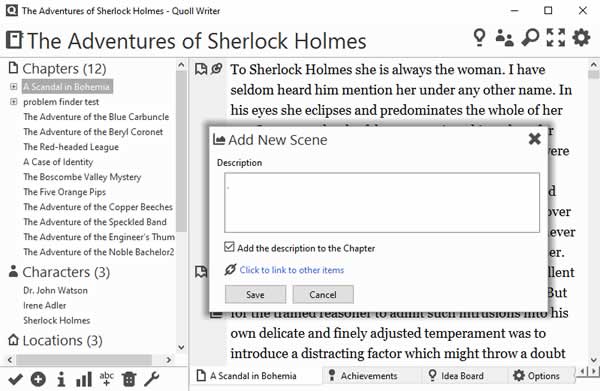Click the Cancel button in dialog
Image resolution: width=600 pixels, height=391 pixels.
(x=323, y=295)
